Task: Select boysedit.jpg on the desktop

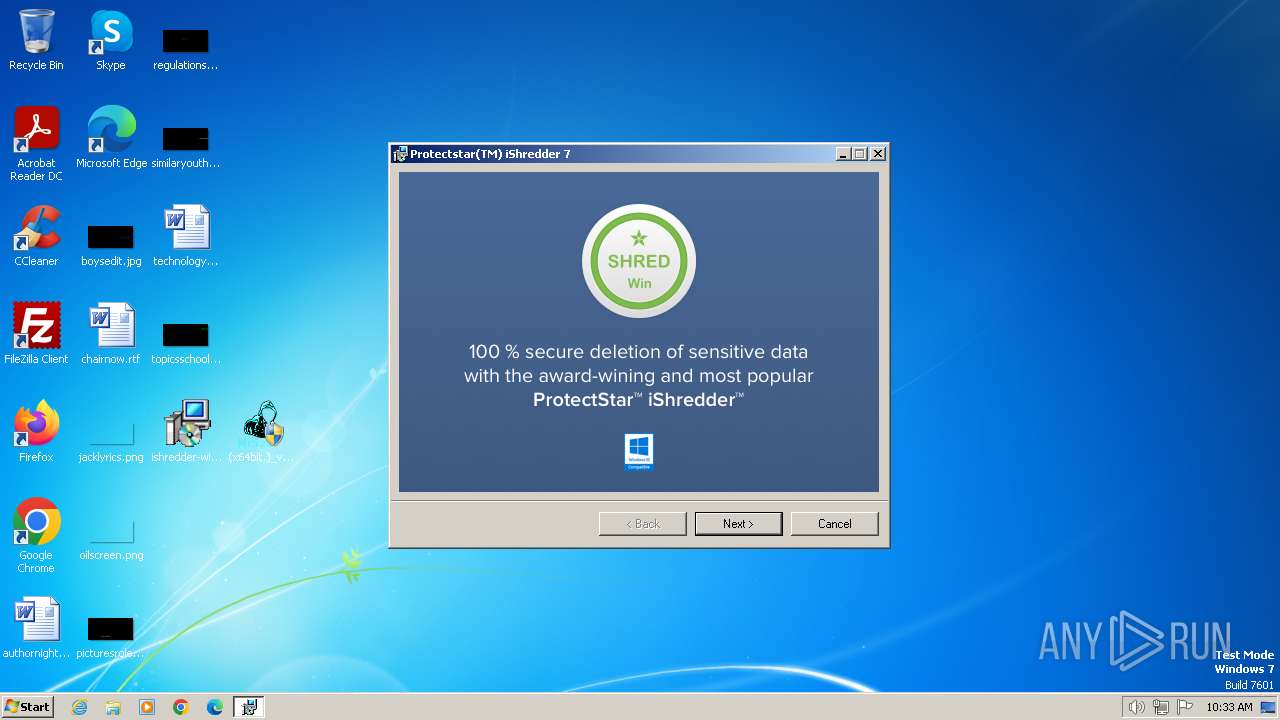Action: click(x=111, y=245)
